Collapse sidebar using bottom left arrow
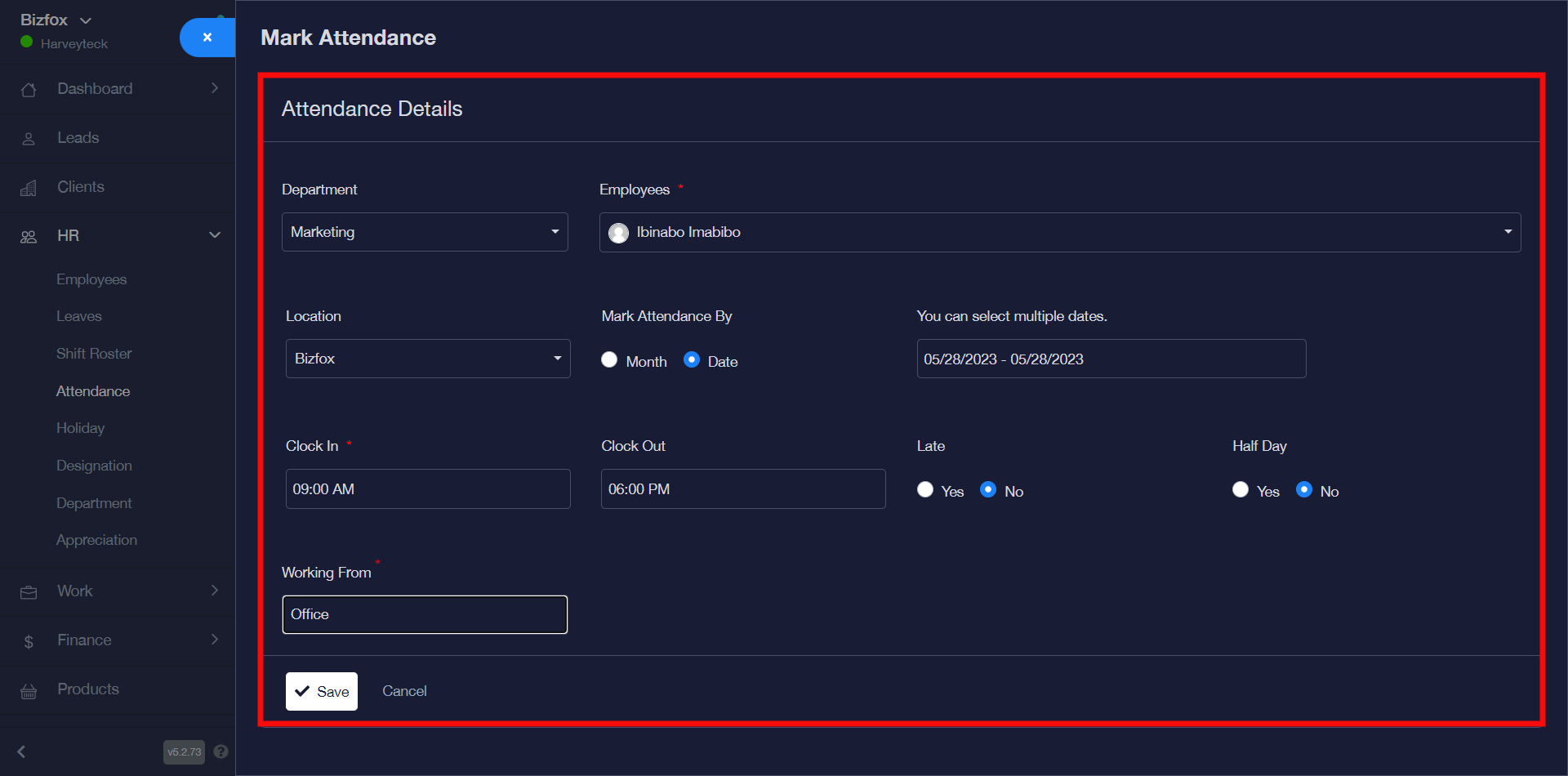The width and height of the screenshot is (1568, 776). click(x=22, y=751)
